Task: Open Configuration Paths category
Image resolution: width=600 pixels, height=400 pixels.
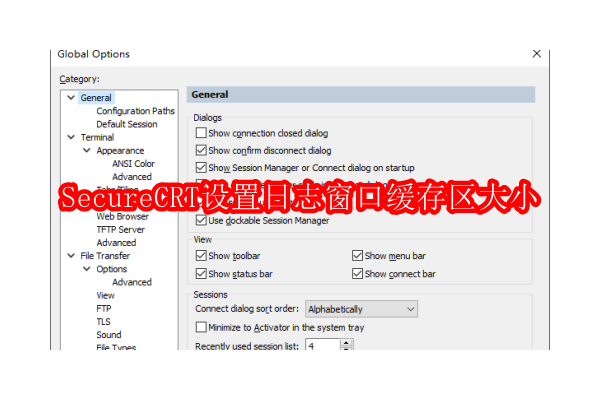Action: [x=135, y=111]
